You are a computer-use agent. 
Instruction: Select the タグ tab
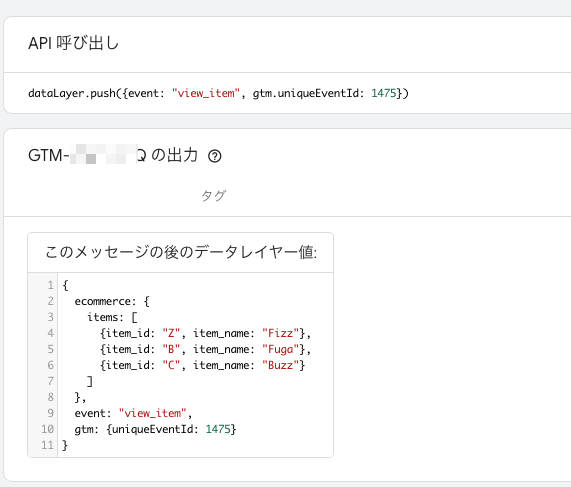tap(213, 196)
